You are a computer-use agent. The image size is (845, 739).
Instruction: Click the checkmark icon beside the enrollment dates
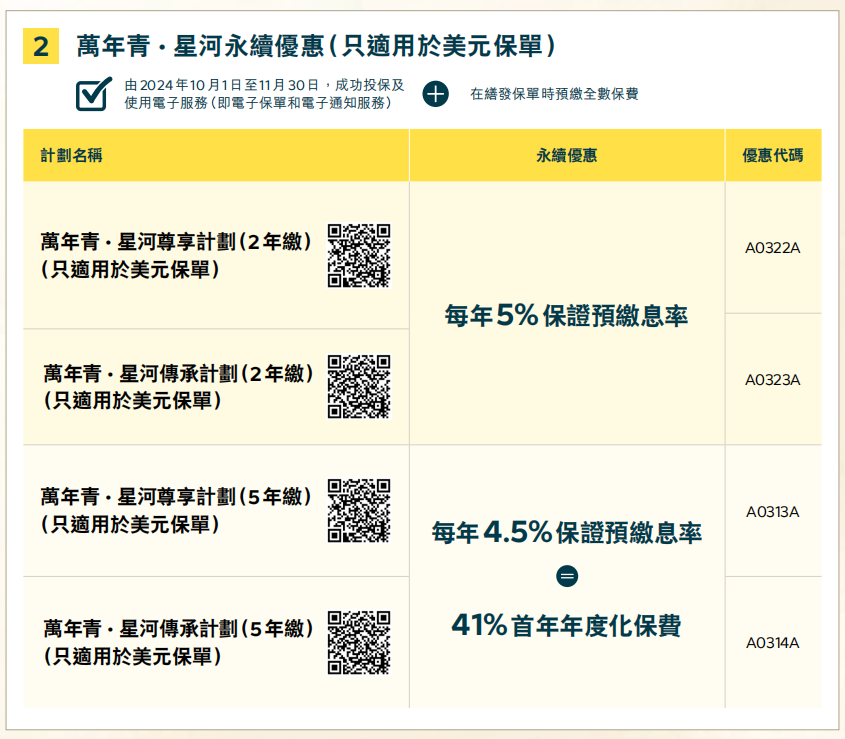tap(94, 94)
